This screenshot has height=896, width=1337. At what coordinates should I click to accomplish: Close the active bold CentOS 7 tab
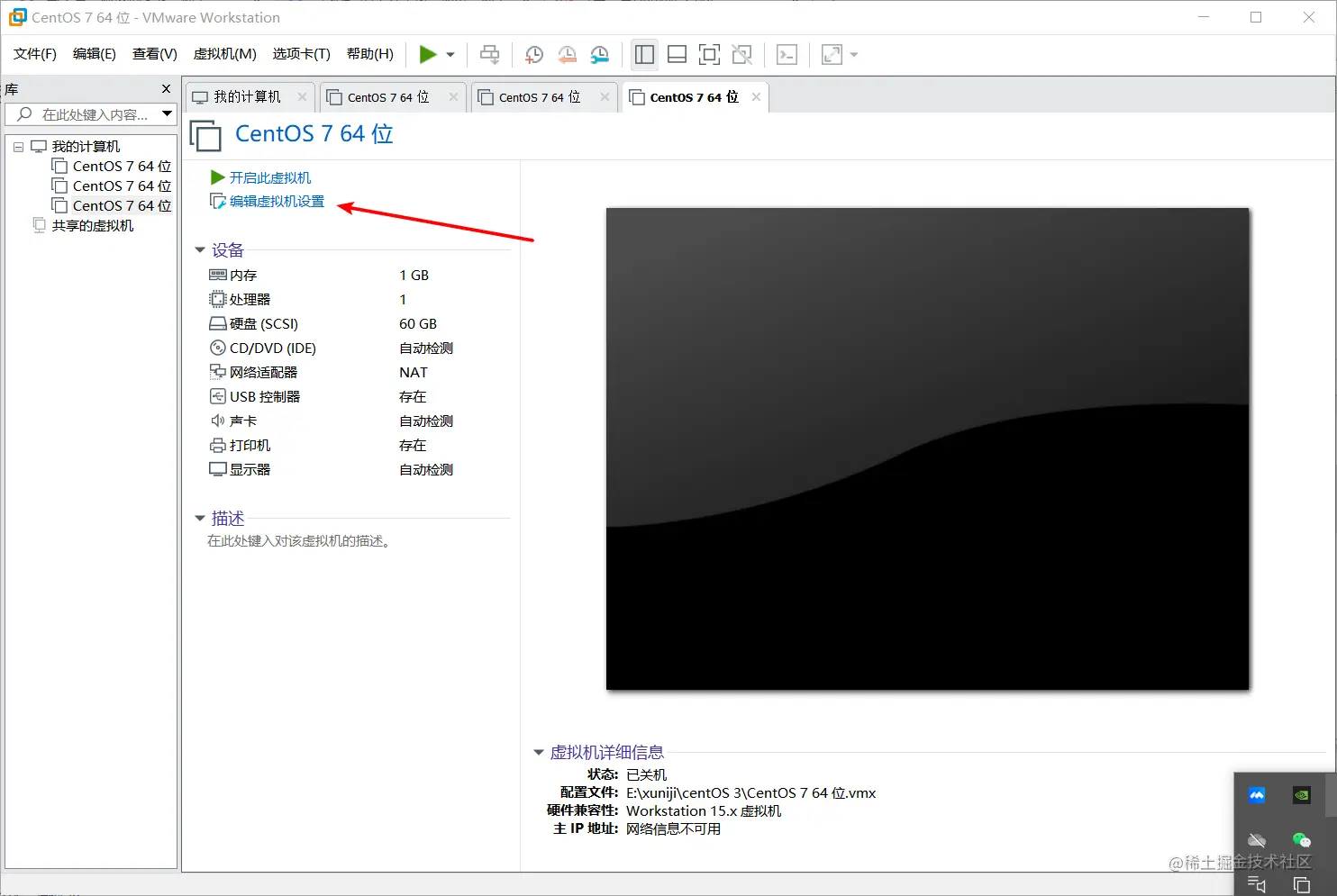[x=756, y=96]
